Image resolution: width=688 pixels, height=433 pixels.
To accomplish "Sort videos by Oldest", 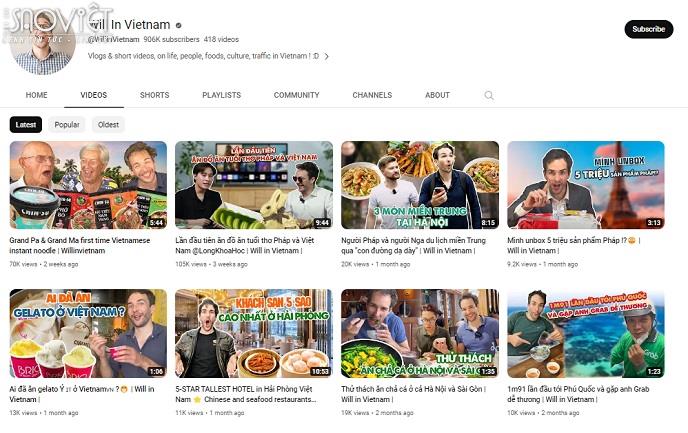I will [x=108, y=125].
